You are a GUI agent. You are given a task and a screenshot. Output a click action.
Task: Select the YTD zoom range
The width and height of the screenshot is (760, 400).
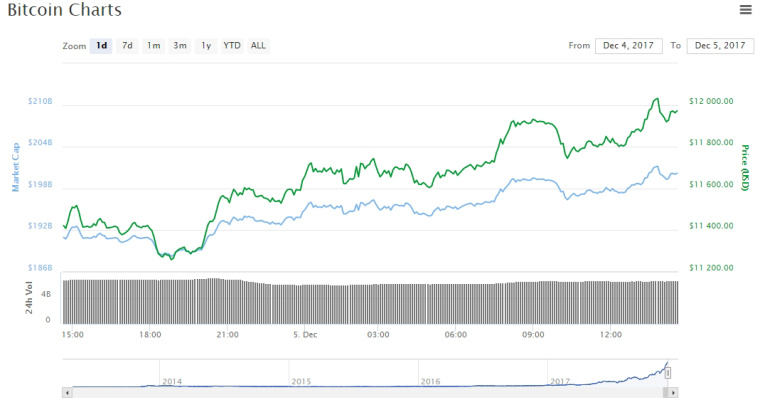tap(232, 46)
